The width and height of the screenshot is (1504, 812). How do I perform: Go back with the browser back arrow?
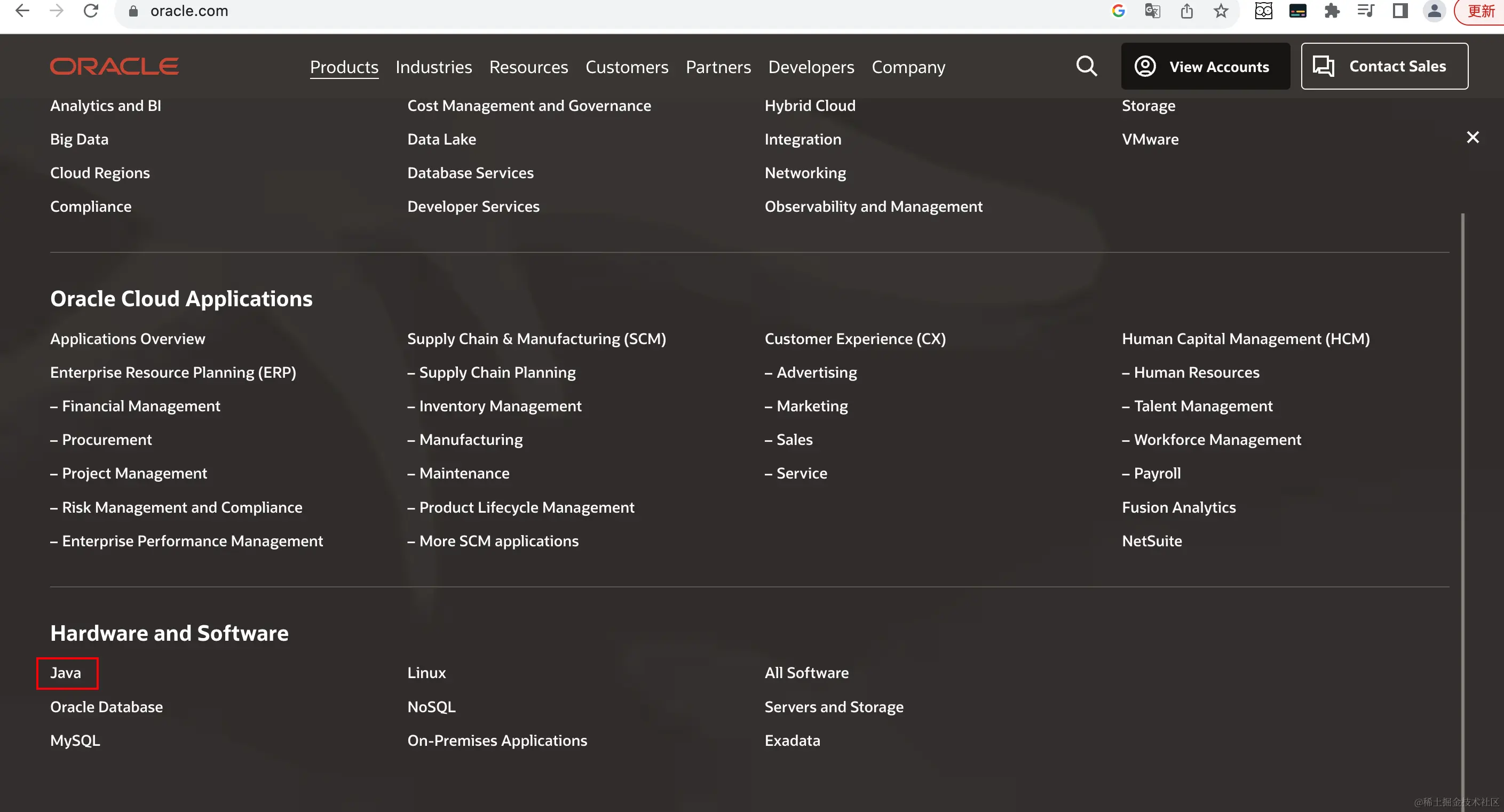22,11
